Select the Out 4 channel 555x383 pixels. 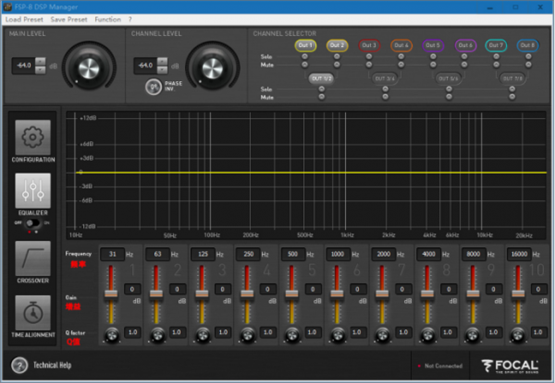401,45
